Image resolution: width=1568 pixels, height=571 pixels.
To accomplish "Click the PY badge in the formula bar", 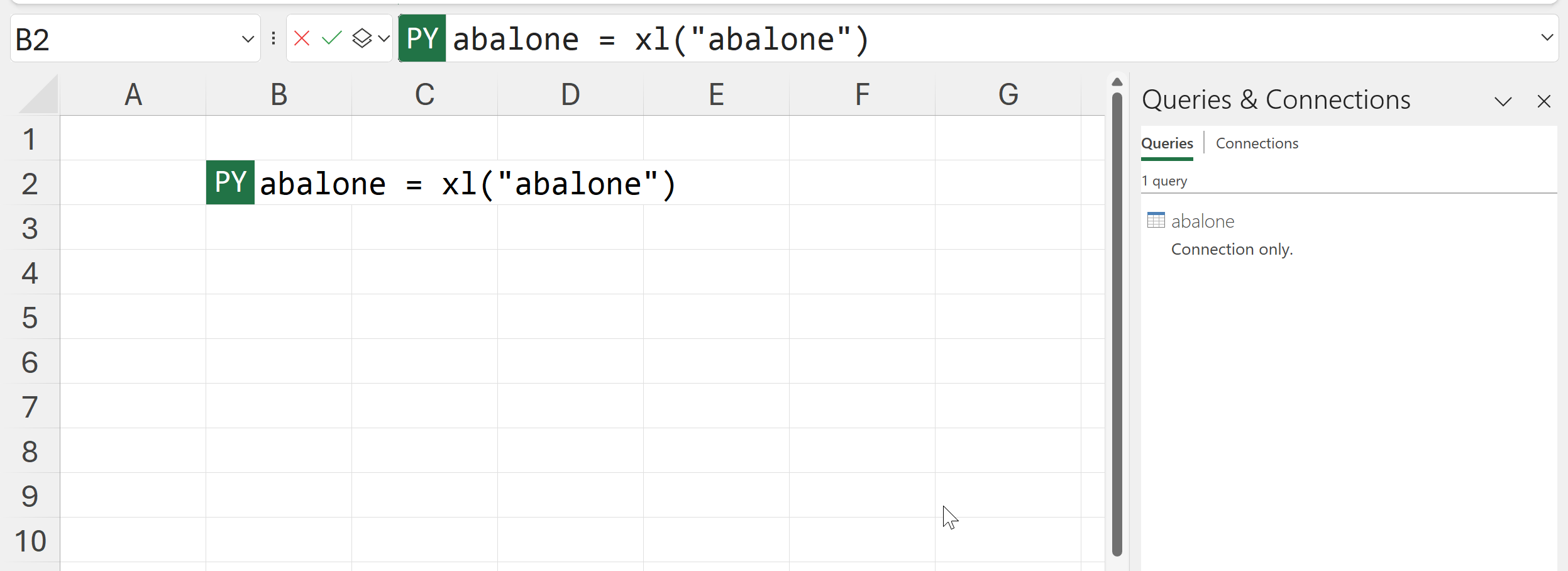I will (422, 39).
